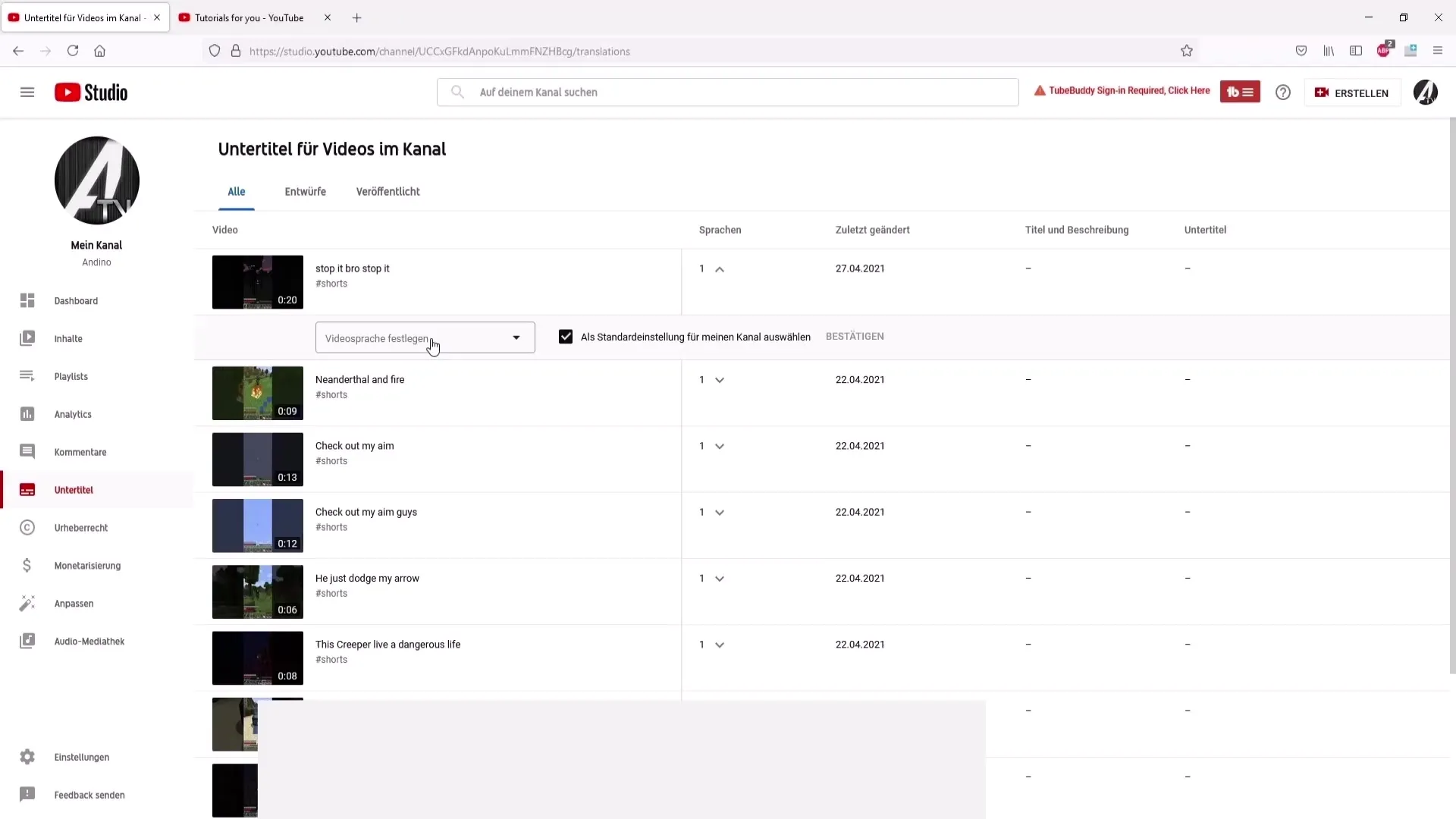Check the Veröffentlicht tab filter

click(388, 191)
